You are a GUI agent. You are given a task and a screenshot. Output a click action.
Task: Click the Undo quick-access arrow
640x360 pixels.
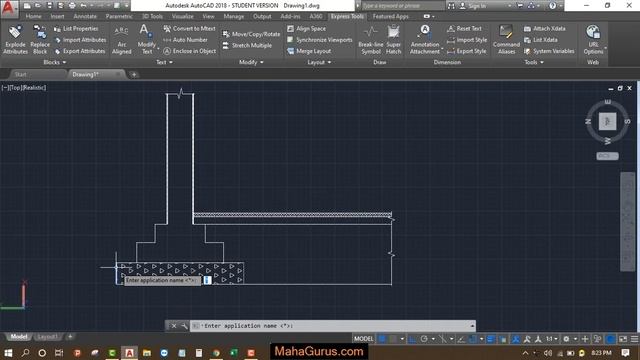(83, 6)
